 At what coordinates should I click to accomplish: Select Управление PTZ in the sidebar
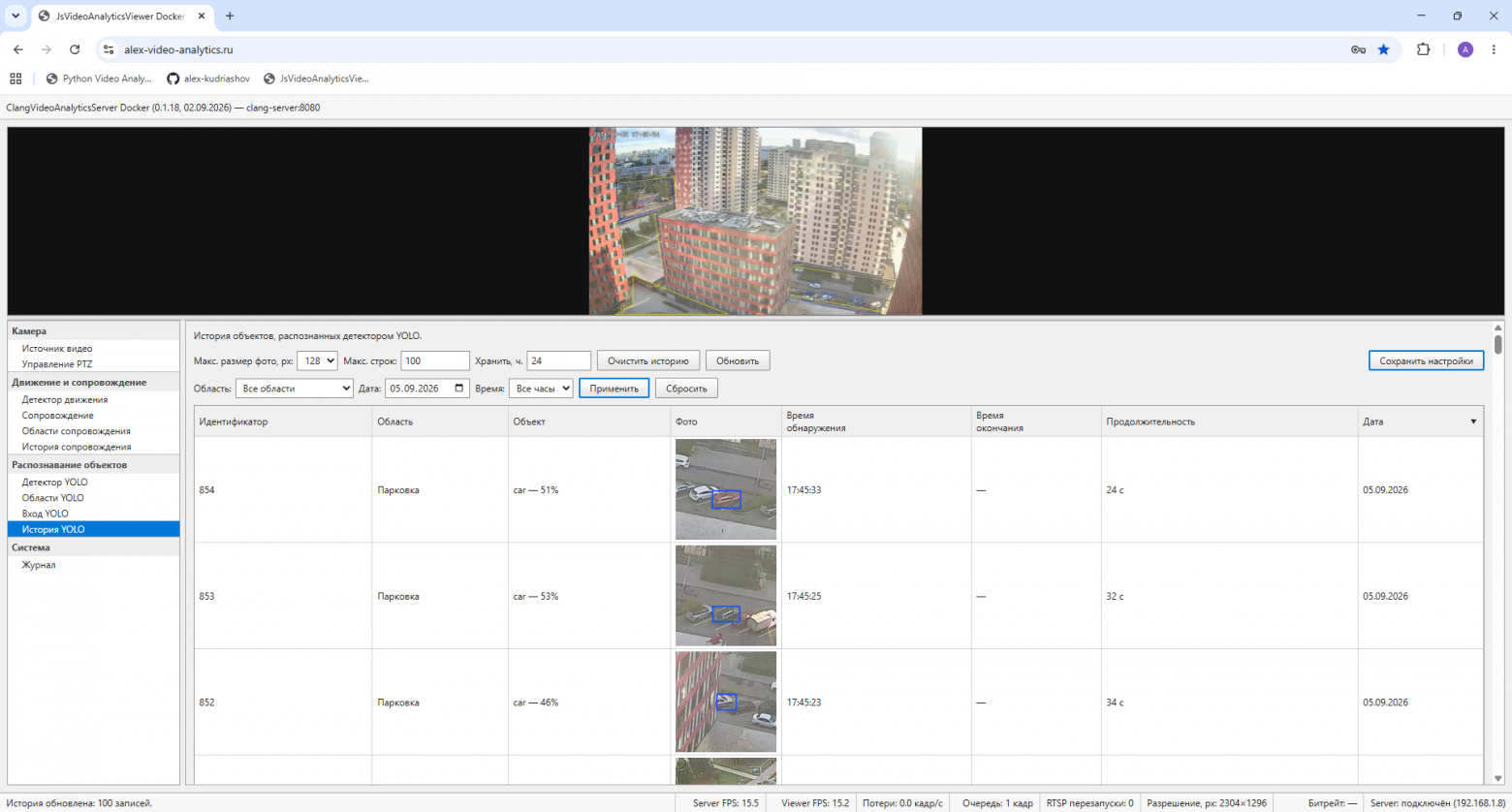(x=57, y=364)
